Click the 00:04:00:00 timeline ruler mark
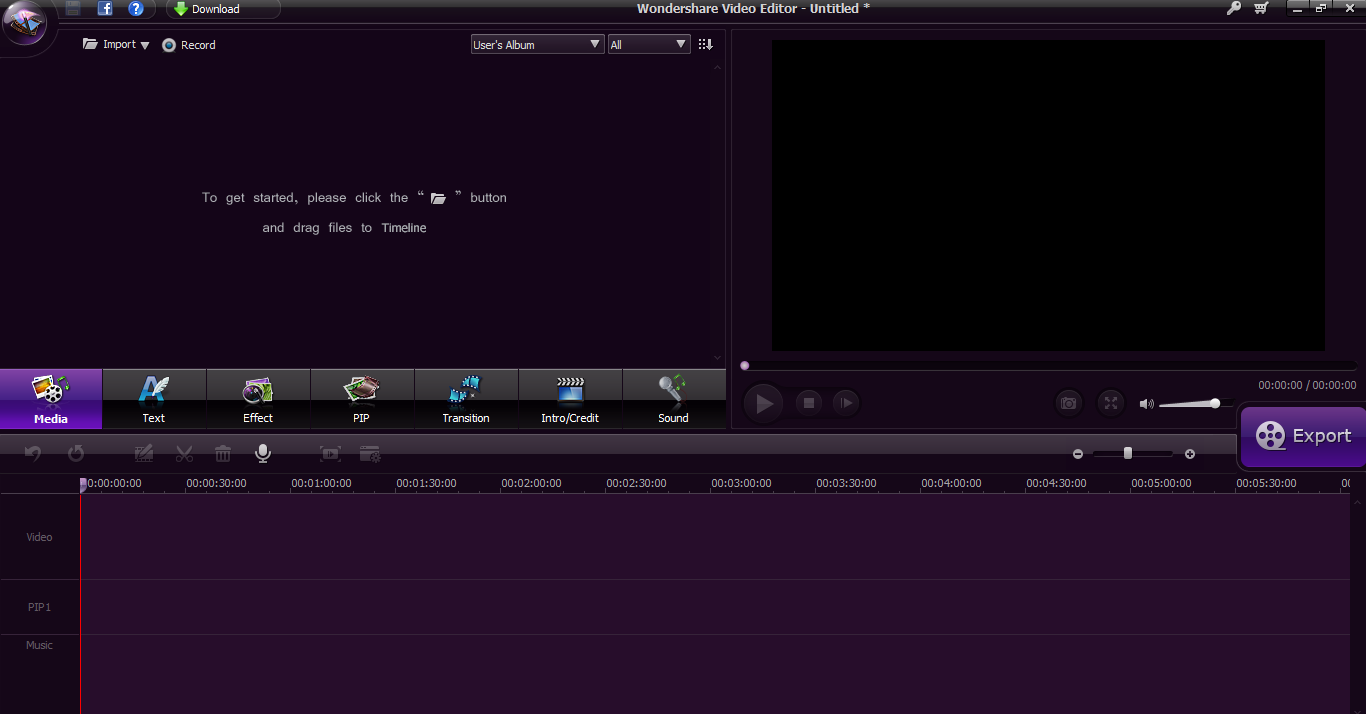This screenshot has height=714, width=1366. [x=951, y=483]
